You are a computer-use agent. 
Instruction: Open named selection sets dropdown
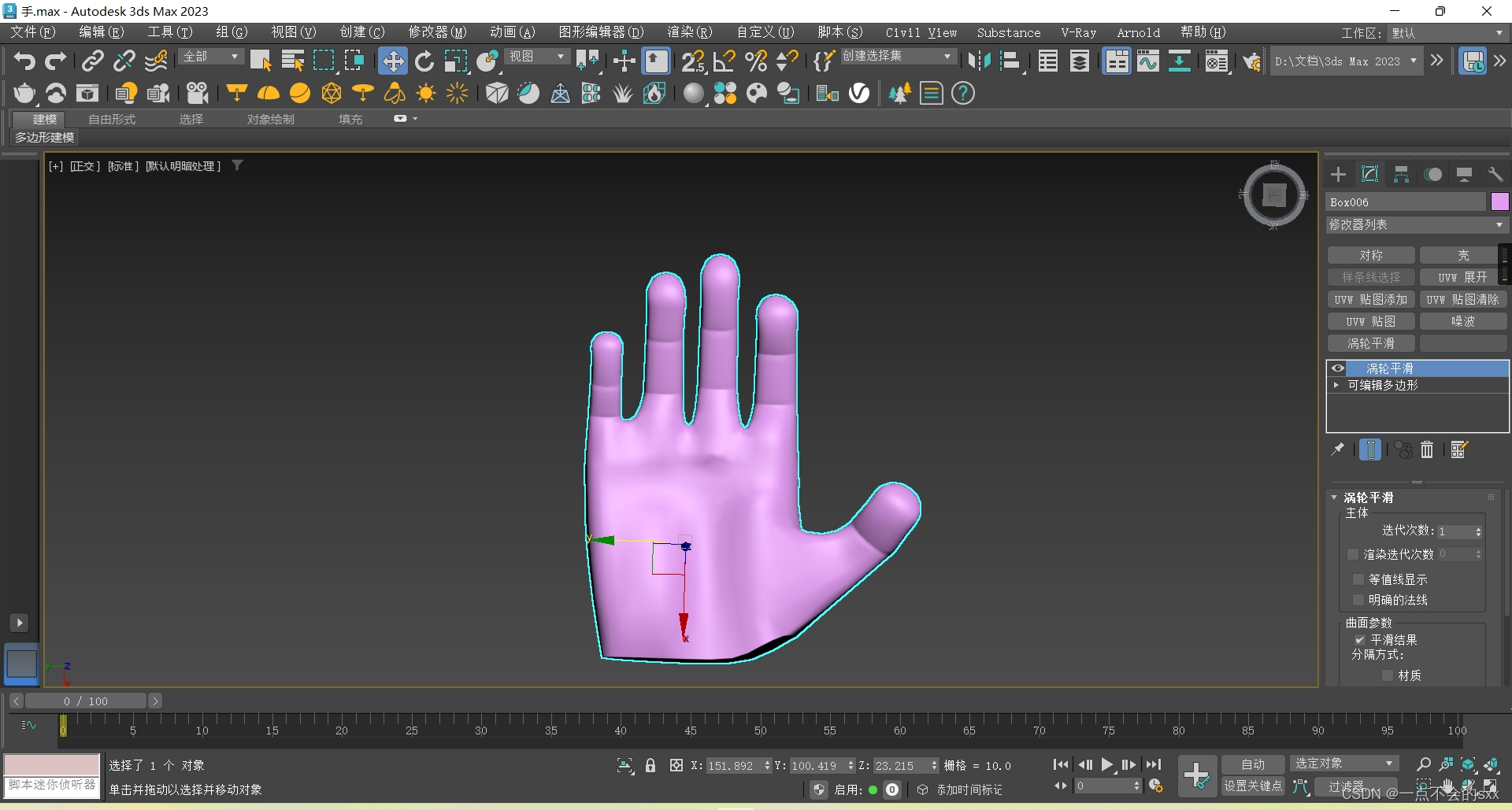(x=898, y=57)
